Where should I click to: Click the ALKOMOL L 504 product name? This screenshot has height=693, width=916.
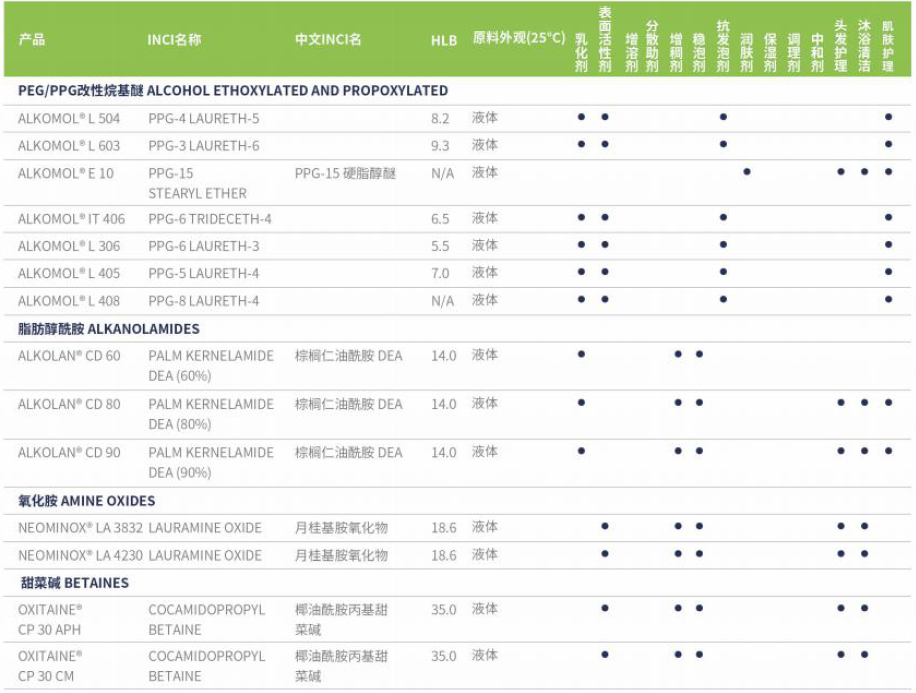pyautogui.click(x=69, y=118)
